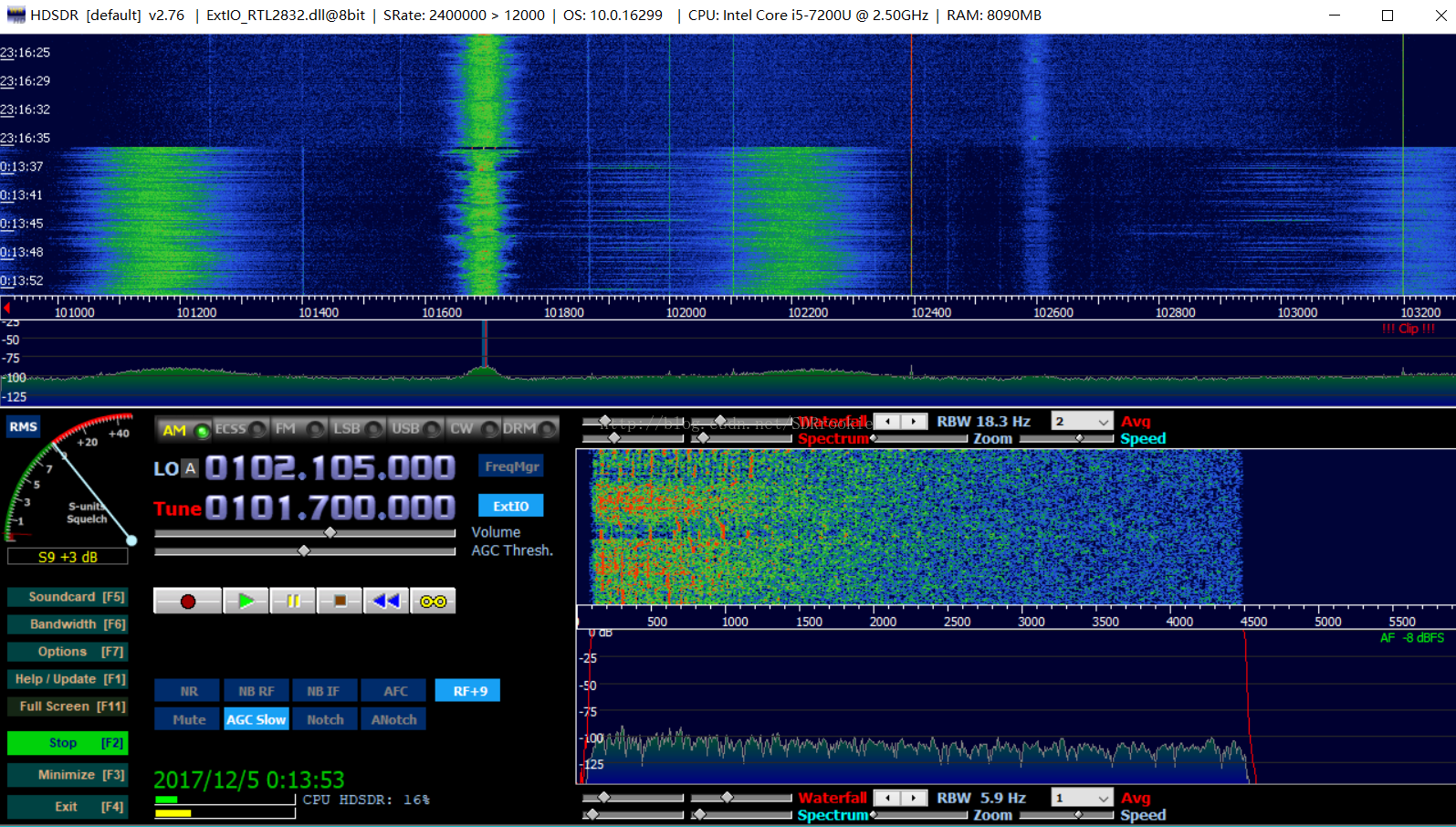Image resolution: width=1456 pixels, height=827 pixels.
Task: Enable the ANotch auto notch filter
Action: point(393,719)
